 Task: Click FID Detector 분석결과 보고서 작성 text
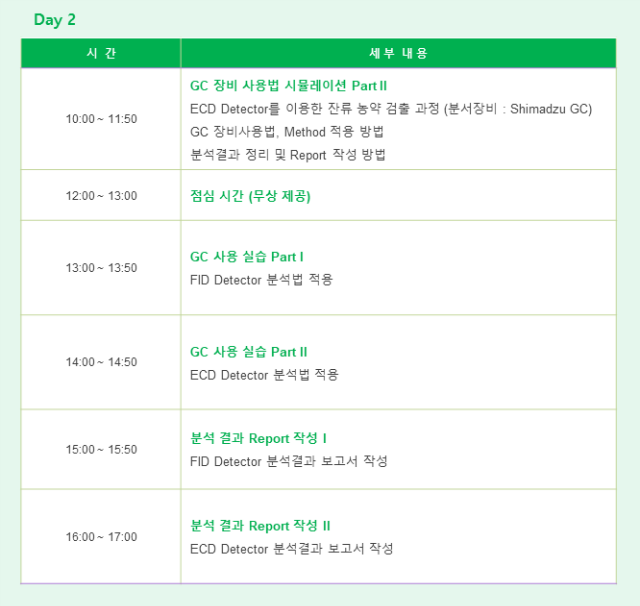tap(288, 461)
